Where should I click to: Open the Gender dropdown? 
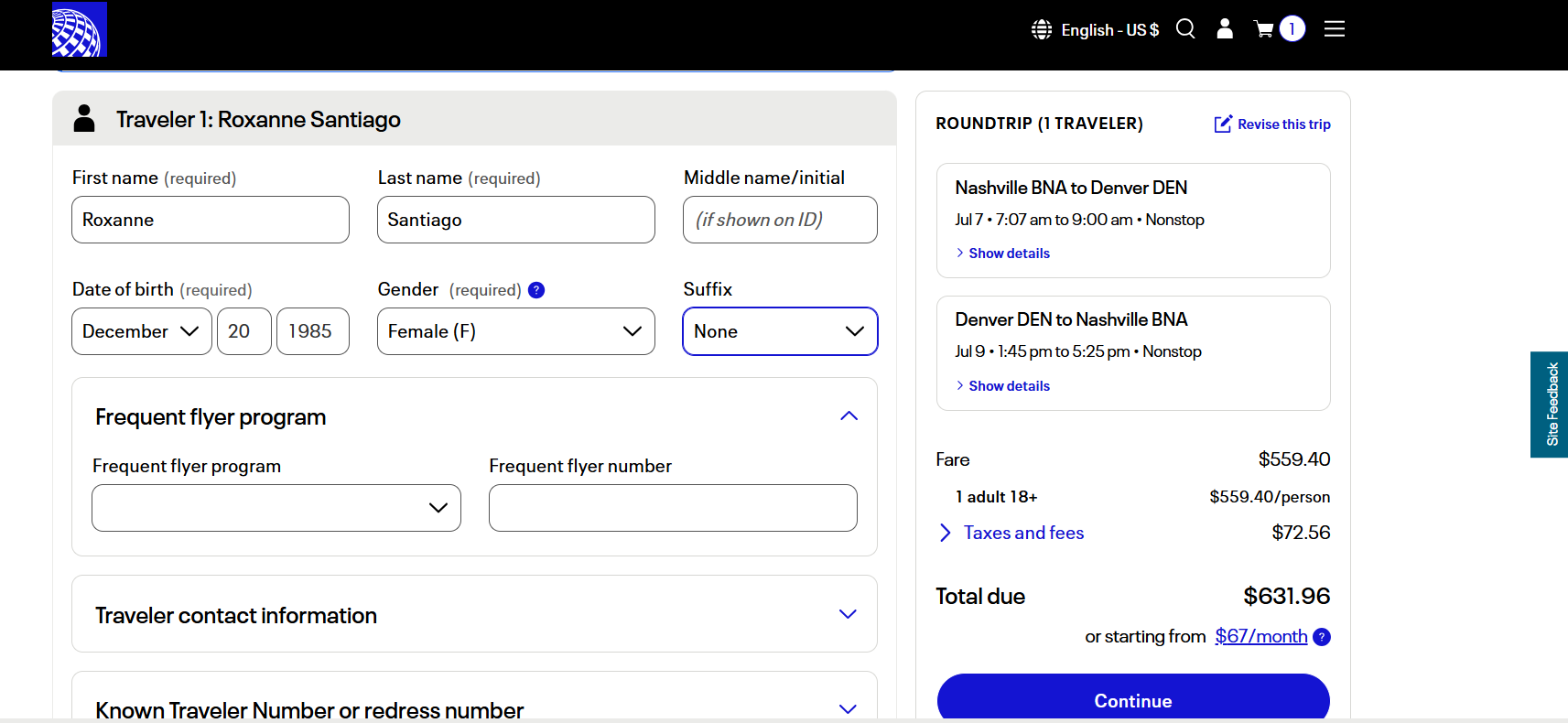pyautogui.click(x=515, y=331)
